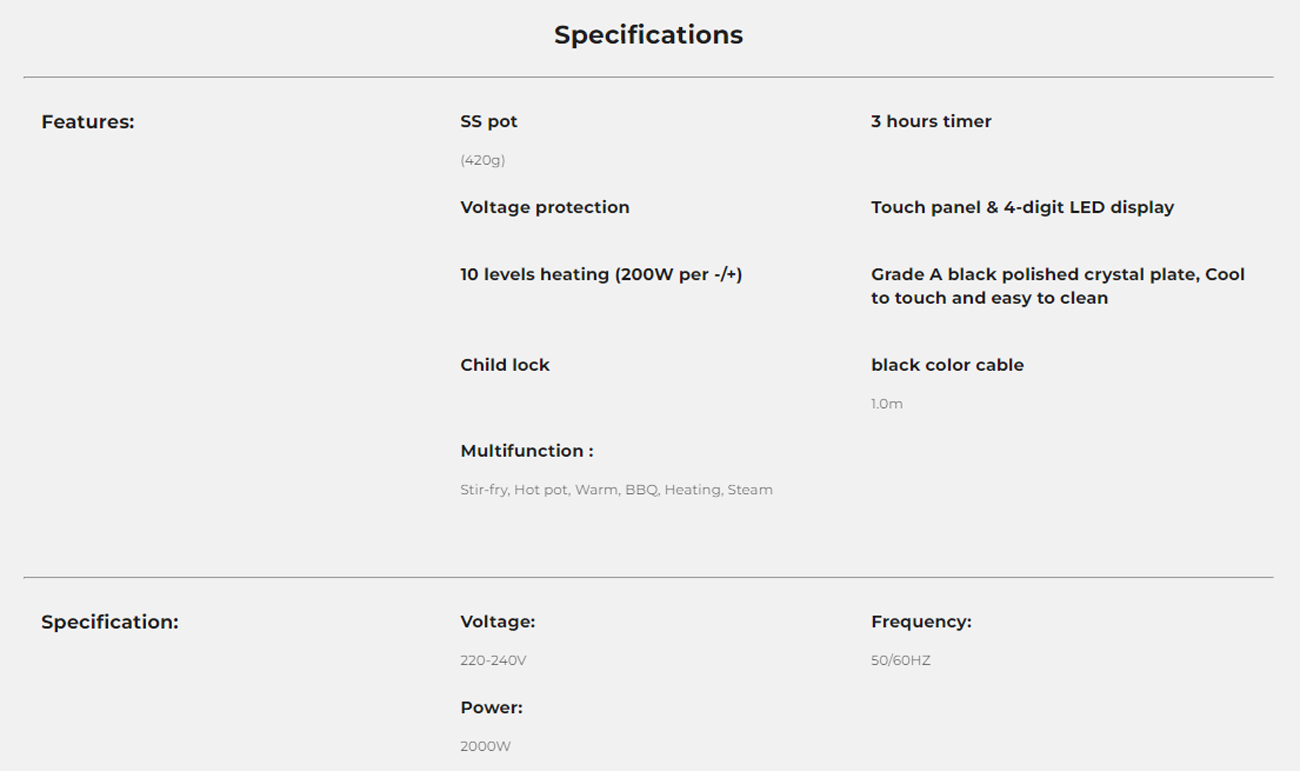Select the Child lock feature text
The height and width of the screenshot is (771, 1300).
pos(505,365)
